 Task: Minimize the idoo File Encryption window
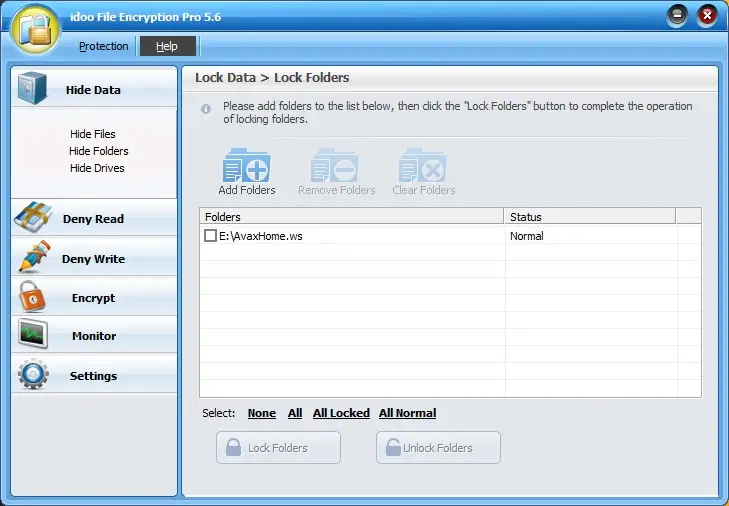677,16
